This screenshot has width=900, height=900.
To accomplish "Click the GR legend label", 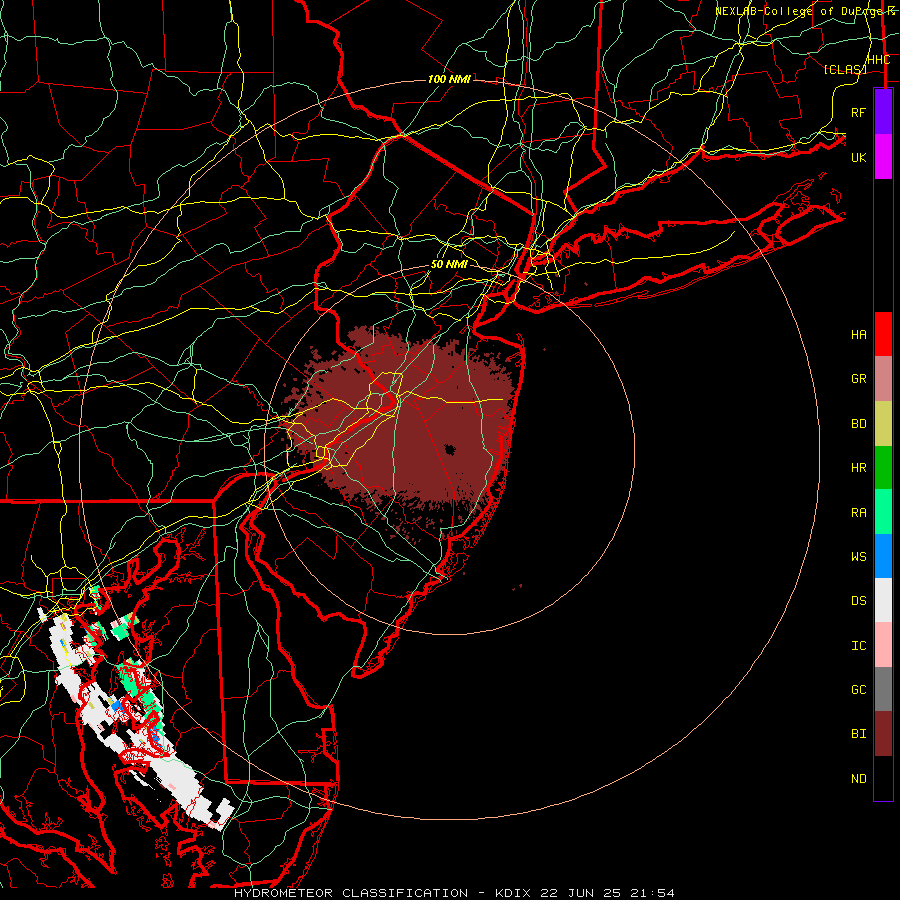I will point(858,379).
